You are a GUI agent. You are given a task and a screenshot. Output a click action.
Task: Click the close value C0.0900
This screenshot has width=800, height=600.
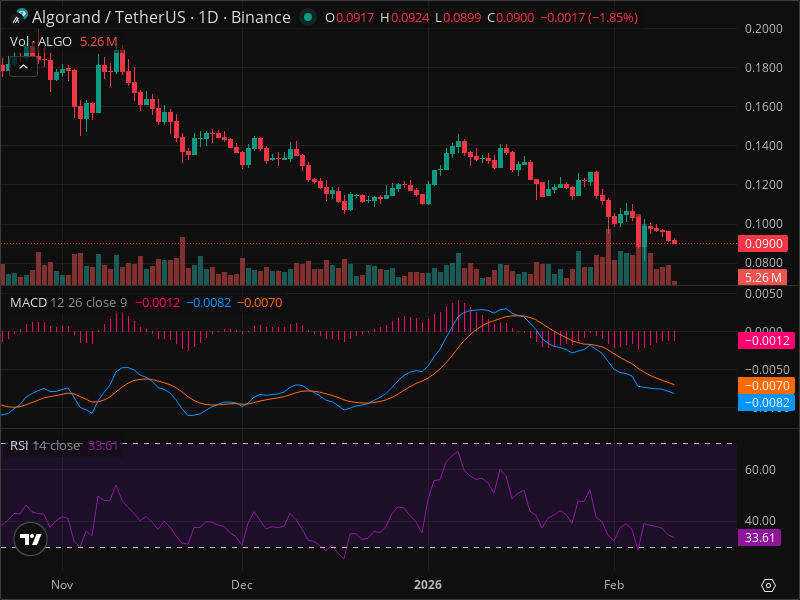point(511,17)
